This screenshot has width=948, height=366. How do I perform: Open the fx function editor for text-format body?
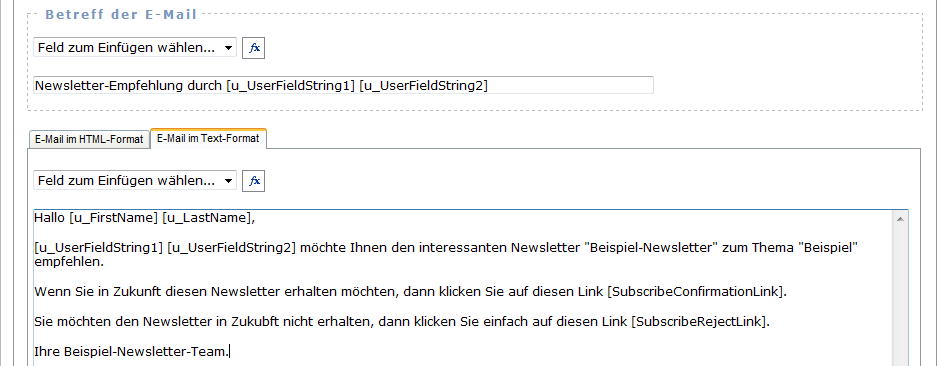[253, 180]
